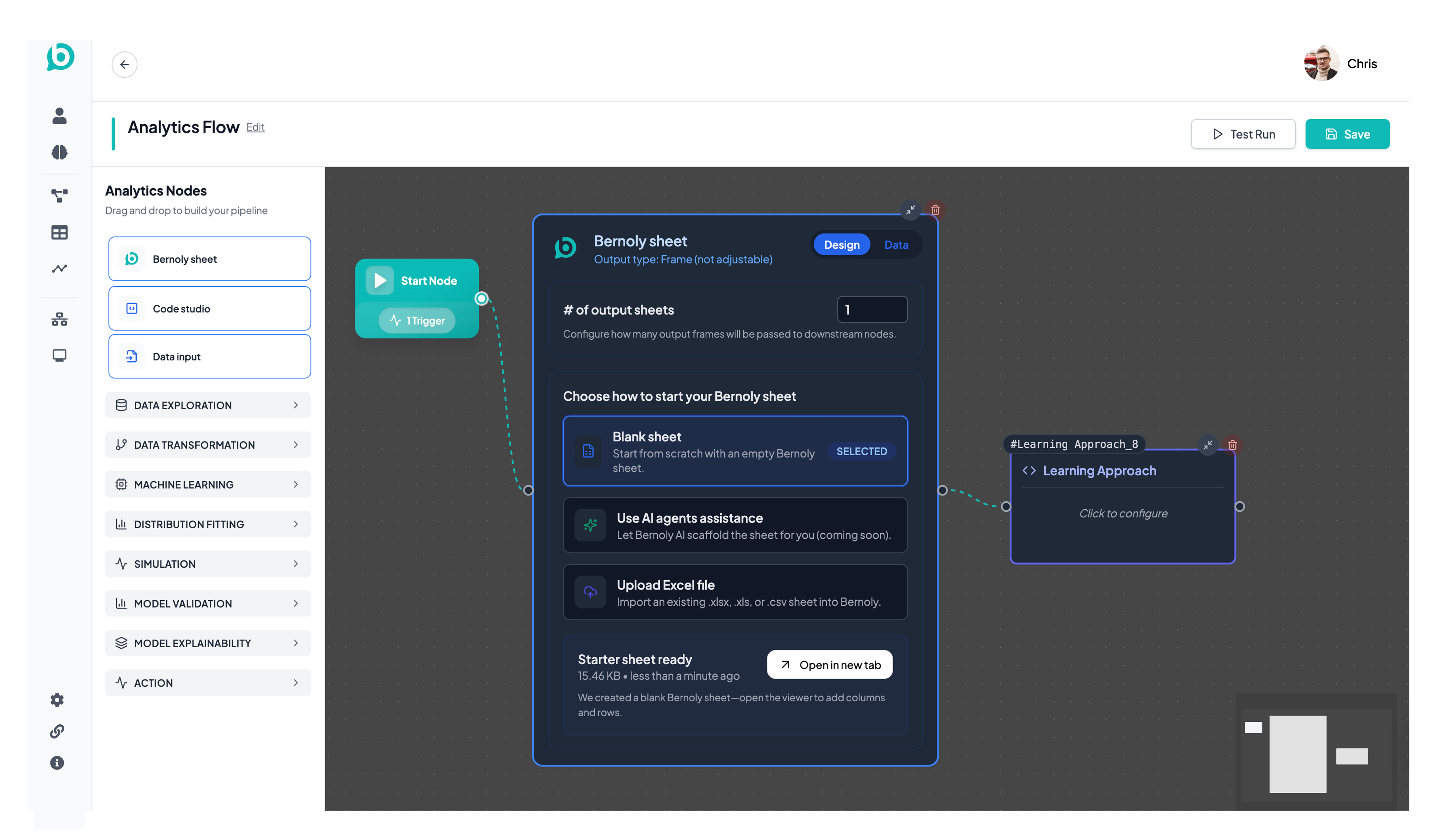1437x840 pixels.
Task: Click Open in new tab button
Action: click(830, 664)
